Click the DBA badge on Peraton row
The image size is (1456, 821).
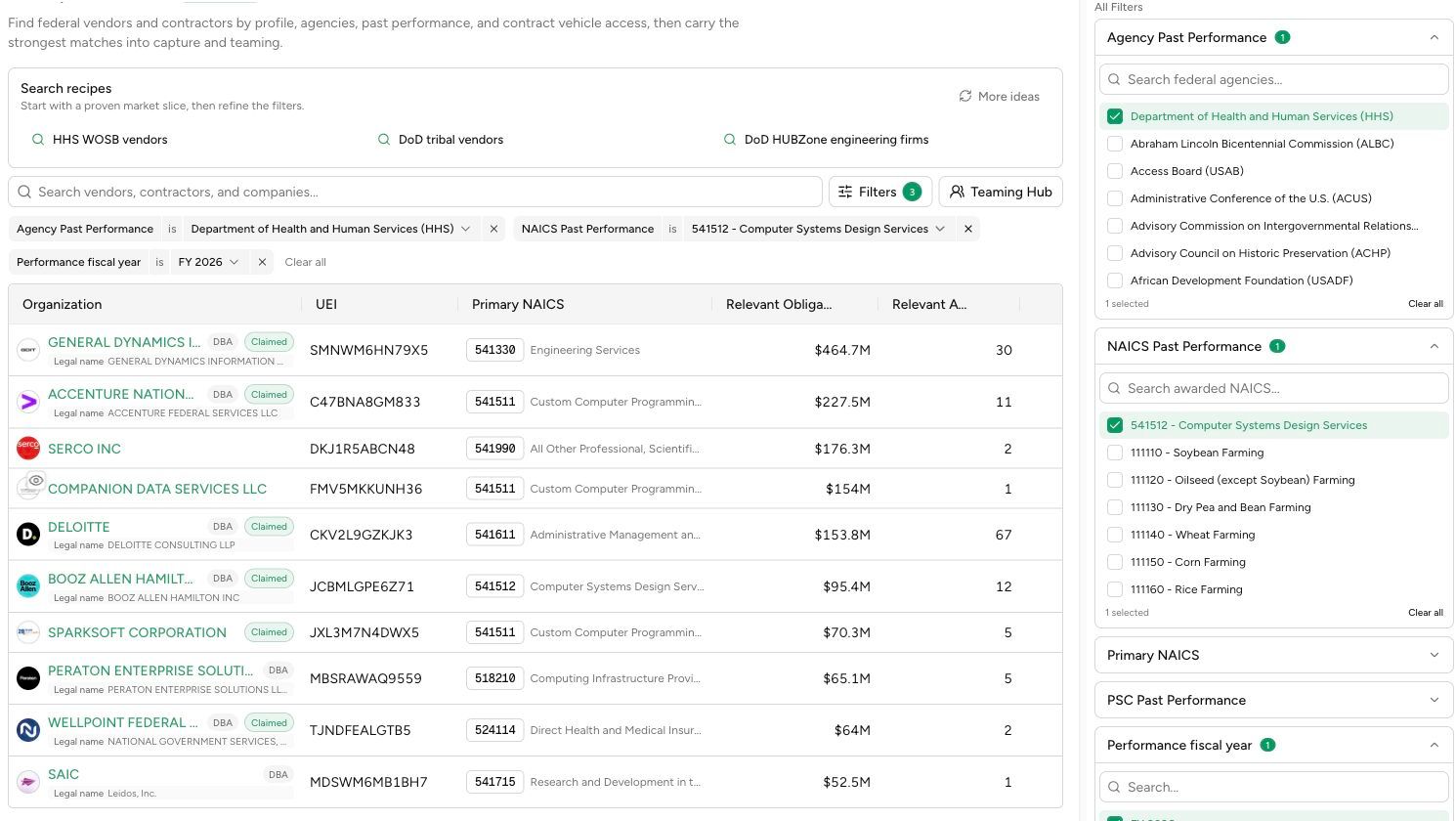coord(278,670)
